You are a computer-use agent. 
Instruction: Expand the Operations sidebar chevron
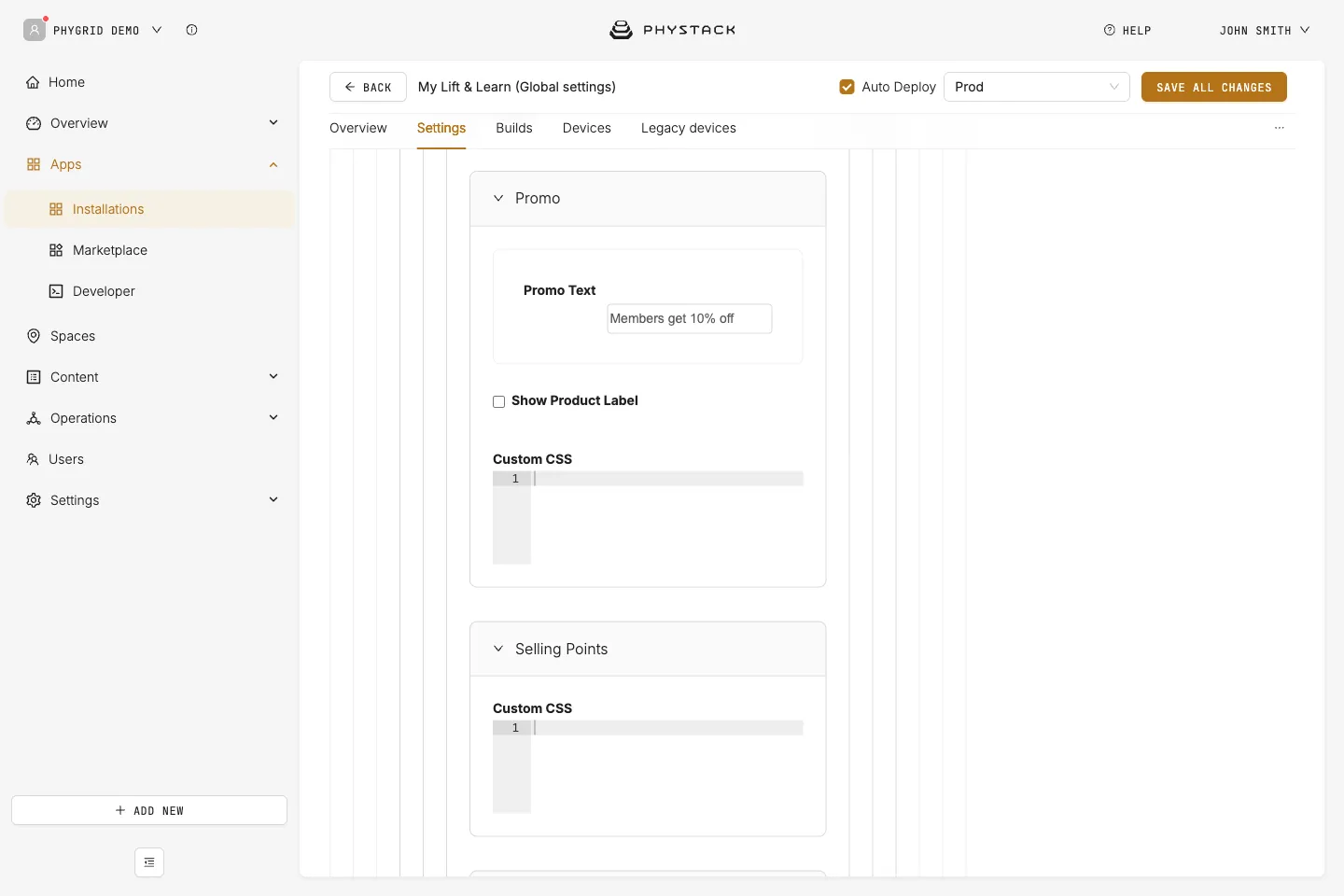(273, 417)
